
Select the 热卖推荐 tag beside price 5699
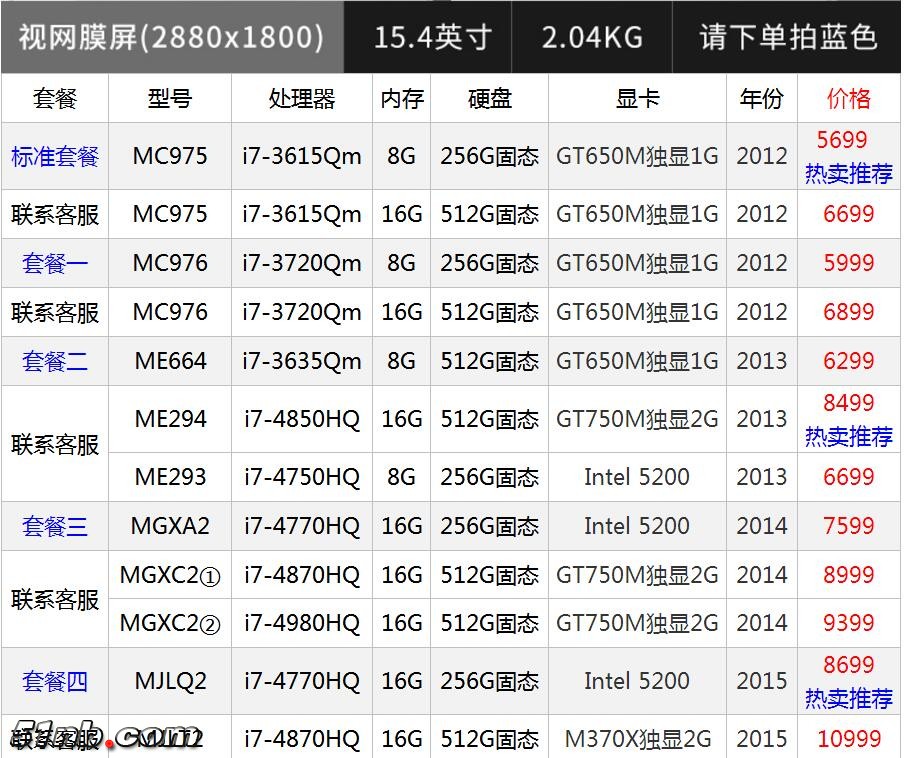848,172
